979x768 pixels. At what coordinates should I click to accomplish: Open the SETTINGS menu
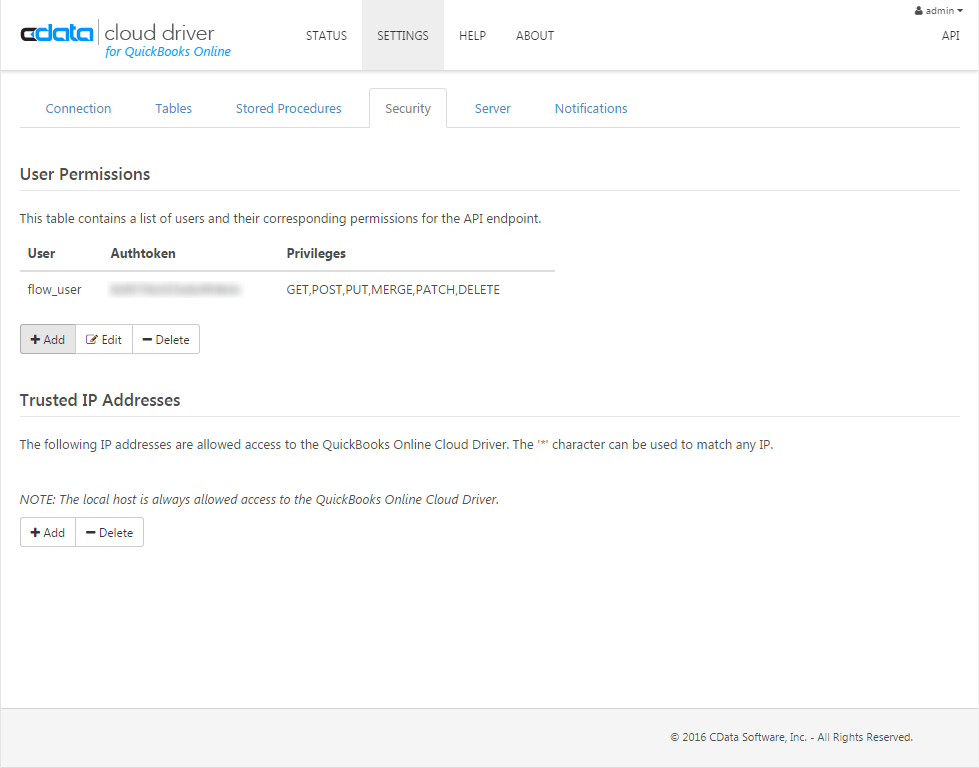[403, 36]
